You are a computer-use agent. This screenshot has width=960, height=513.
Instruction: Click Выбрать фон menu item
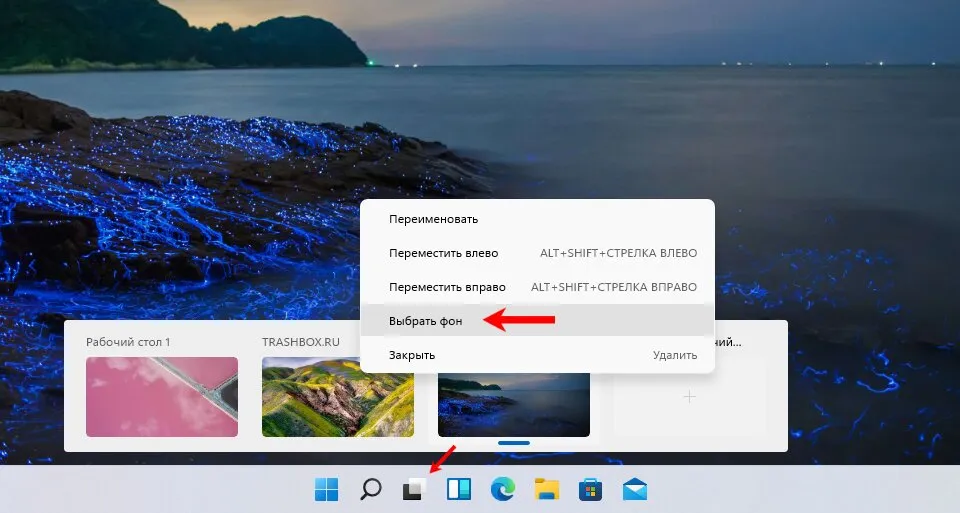tap(537, 321)
